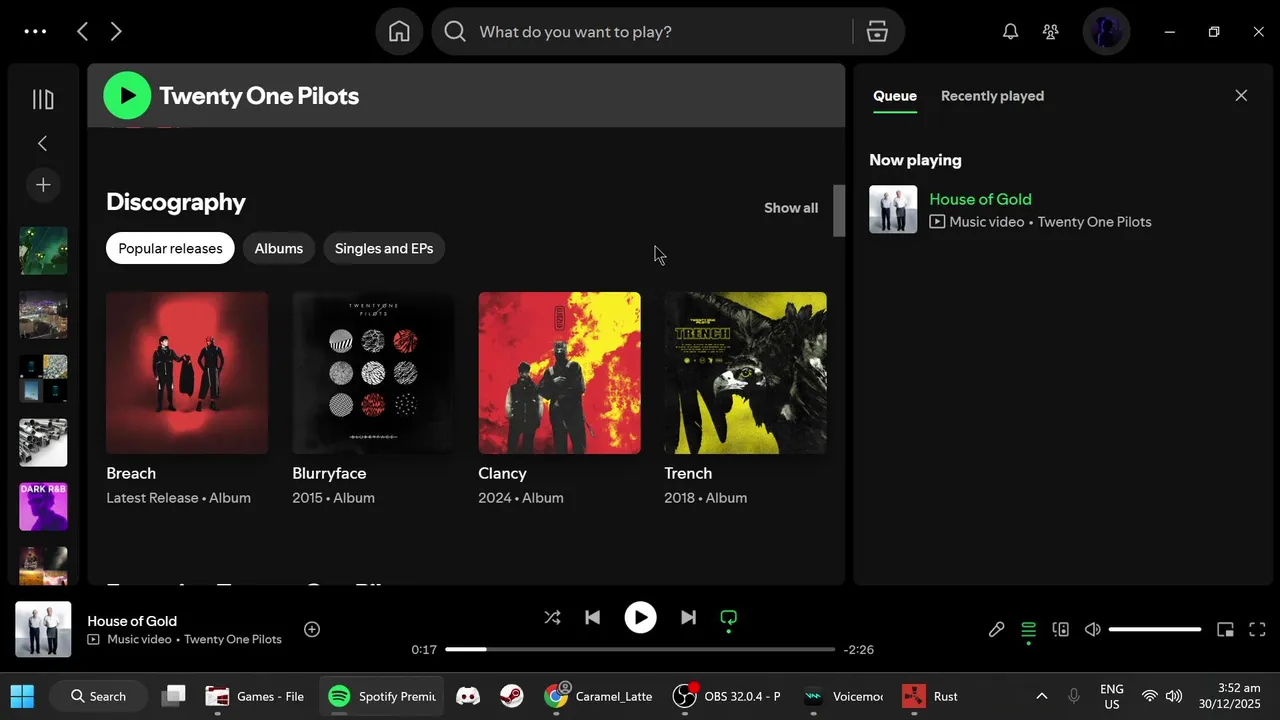Open queue House of Gold thumbnail
1280x720 pixels.
click(893, 210)
